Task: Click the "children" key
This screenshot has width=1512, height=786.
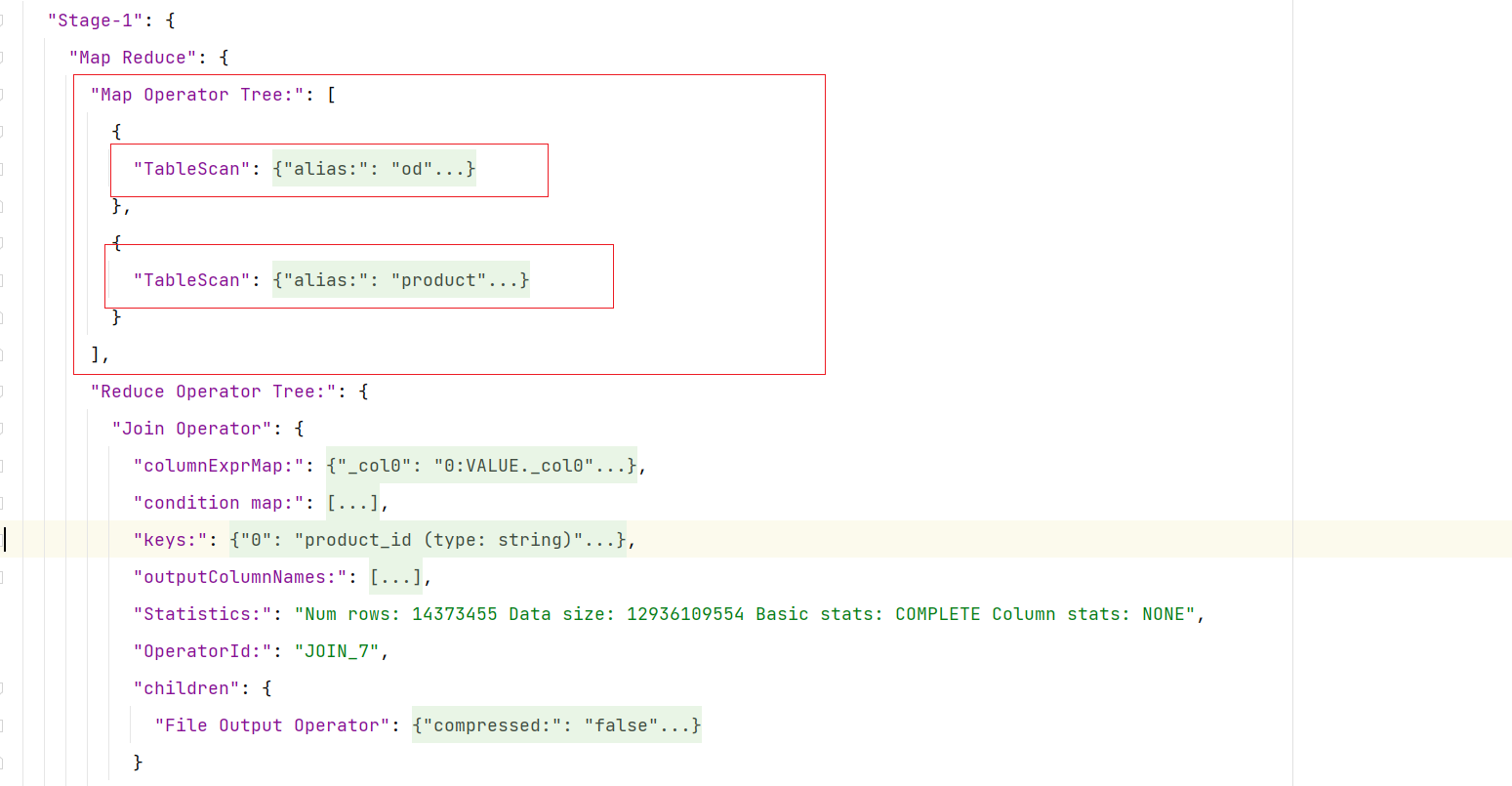Action: (186, 688)
